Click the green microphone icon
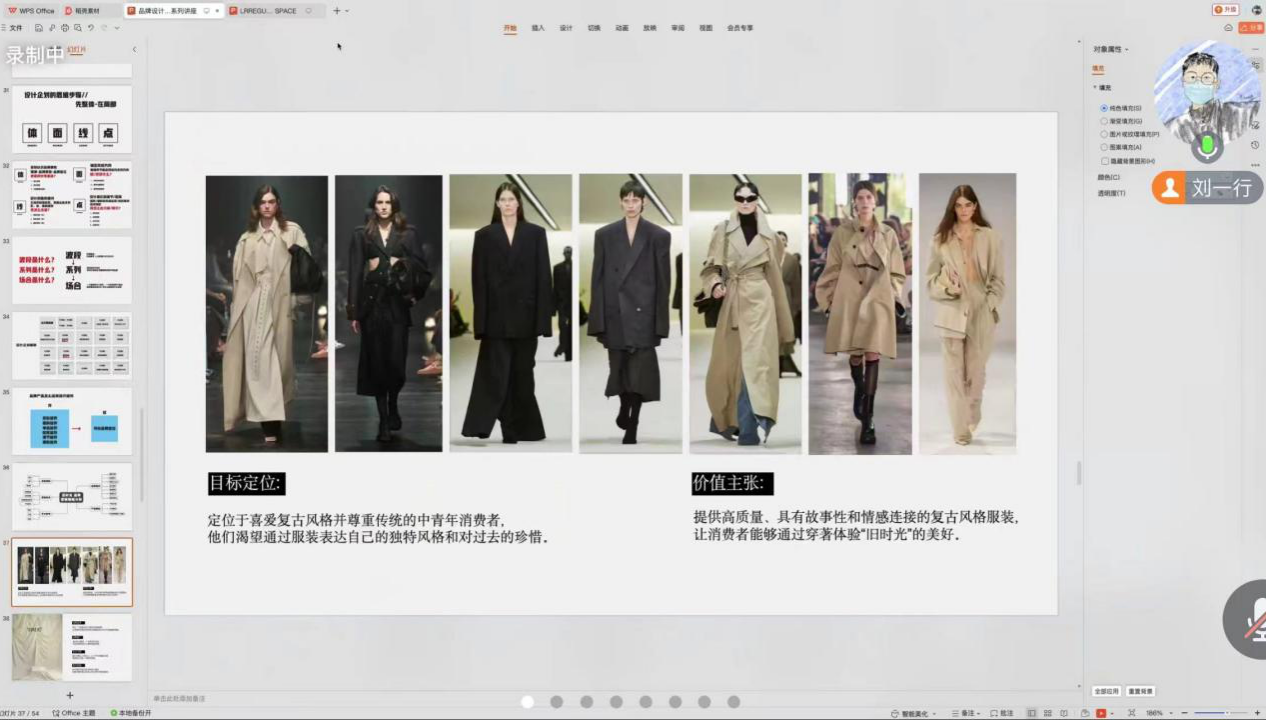 [x=1207, y=146]
